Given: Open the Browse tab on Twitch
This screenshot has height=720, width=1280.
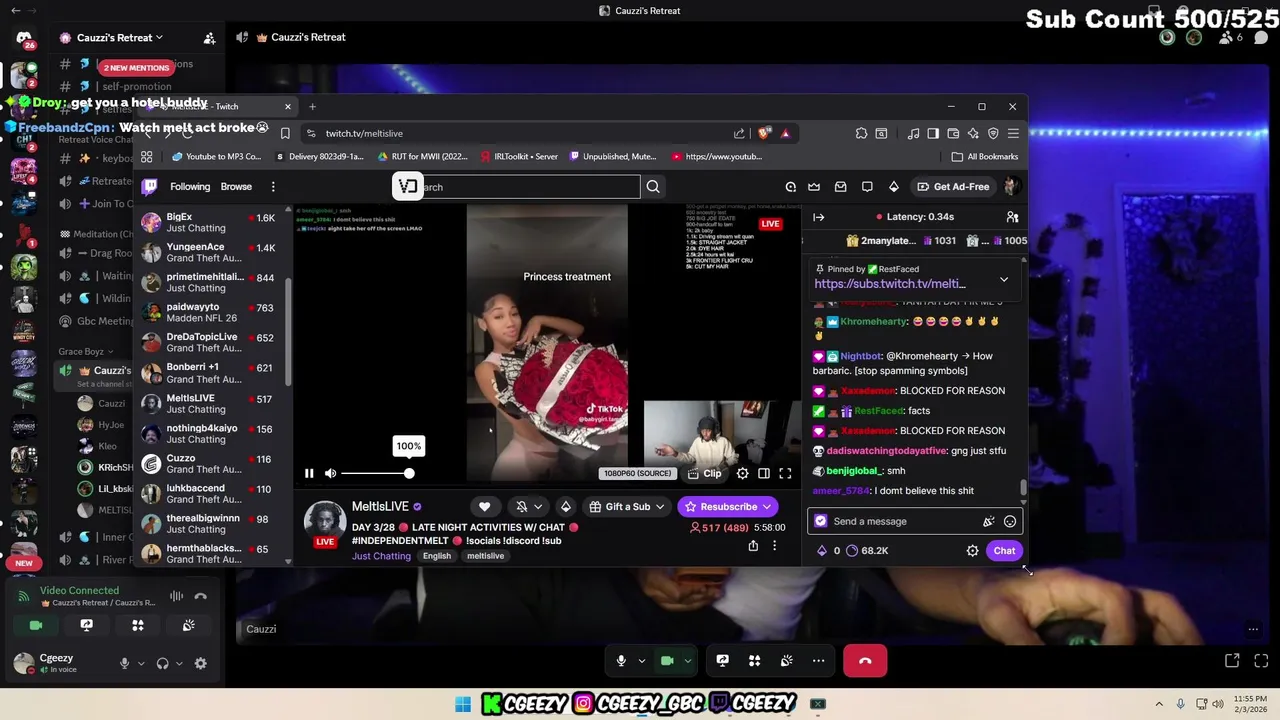Looking at the screenshot, I should (x=236, y=187).
